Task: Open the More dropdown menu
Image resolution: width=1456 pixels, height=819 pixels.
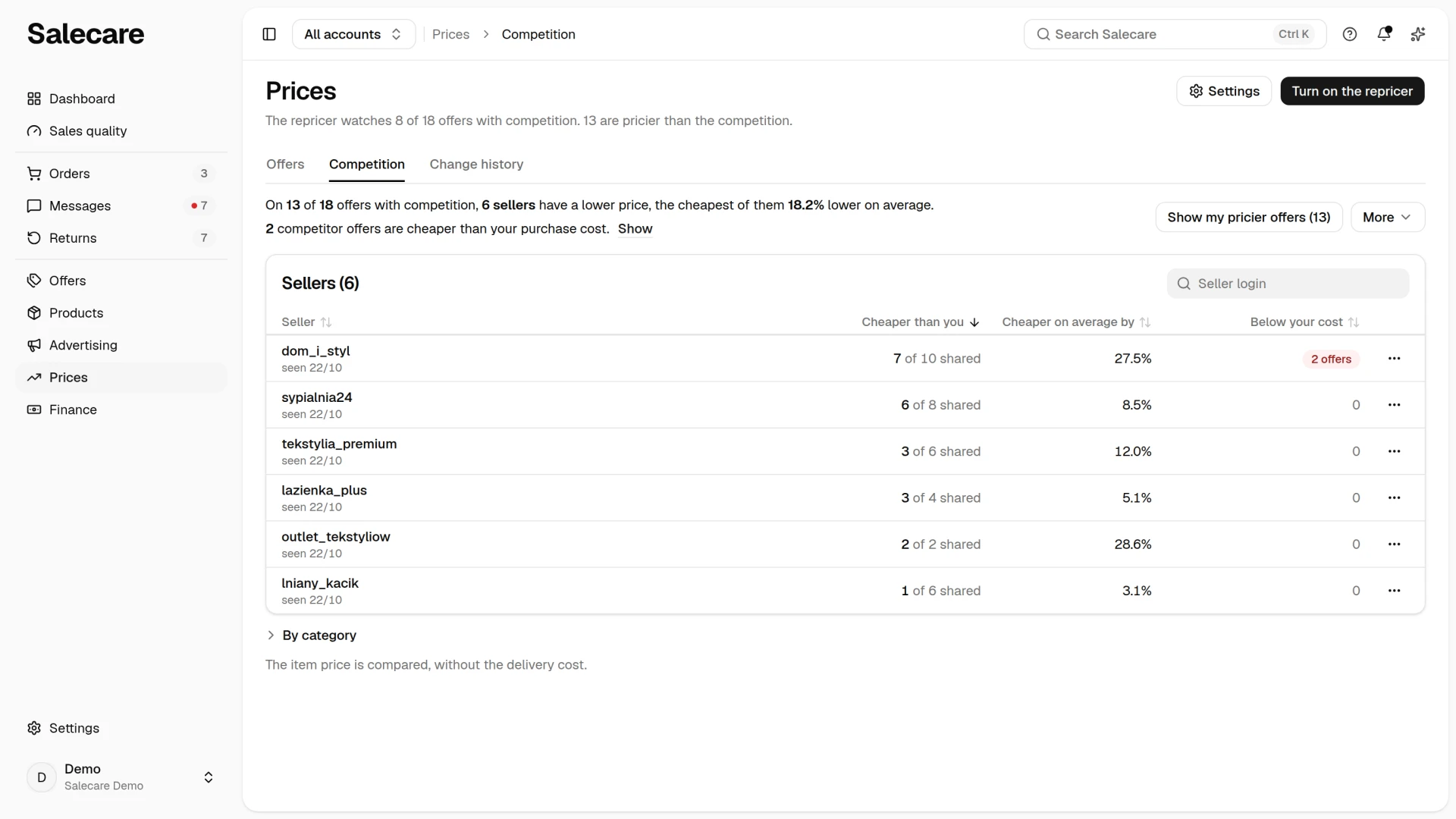Action: [x=1388, y=217]
